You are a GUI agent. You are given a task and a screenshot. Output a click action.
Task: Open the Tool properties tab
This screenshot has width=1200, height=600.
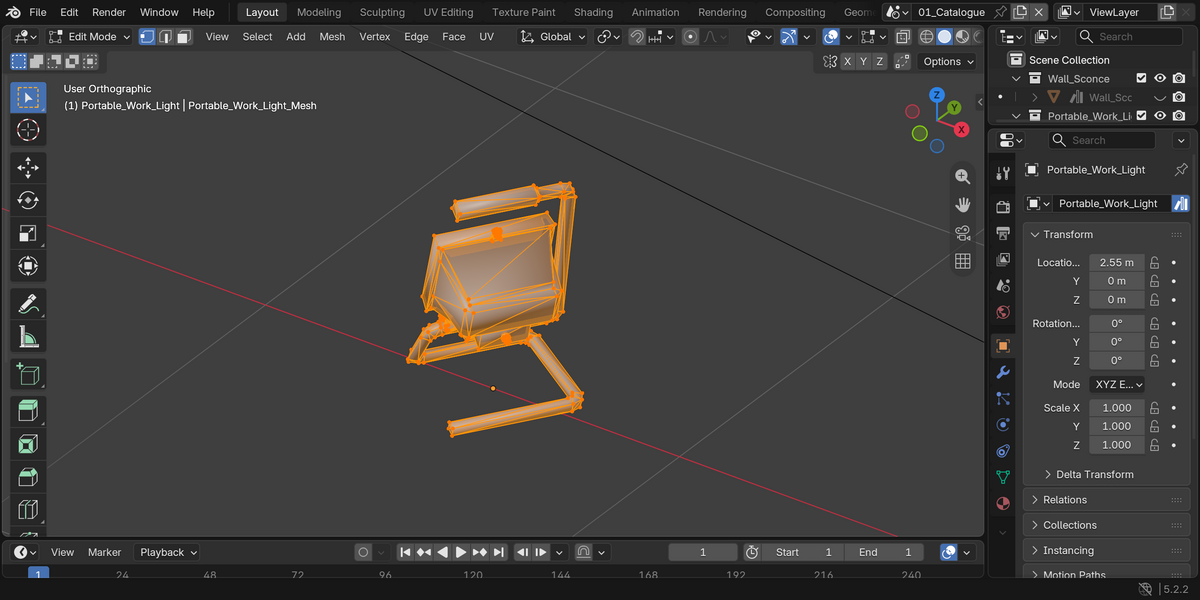1003,173
